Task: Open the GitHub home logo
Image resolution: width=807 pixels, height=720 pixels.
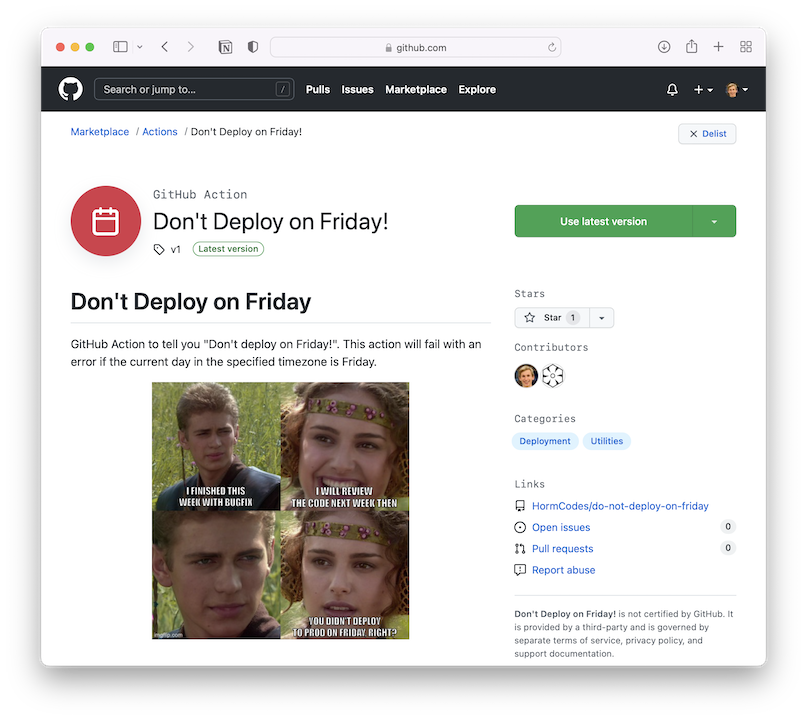Action: pos(71,90)
